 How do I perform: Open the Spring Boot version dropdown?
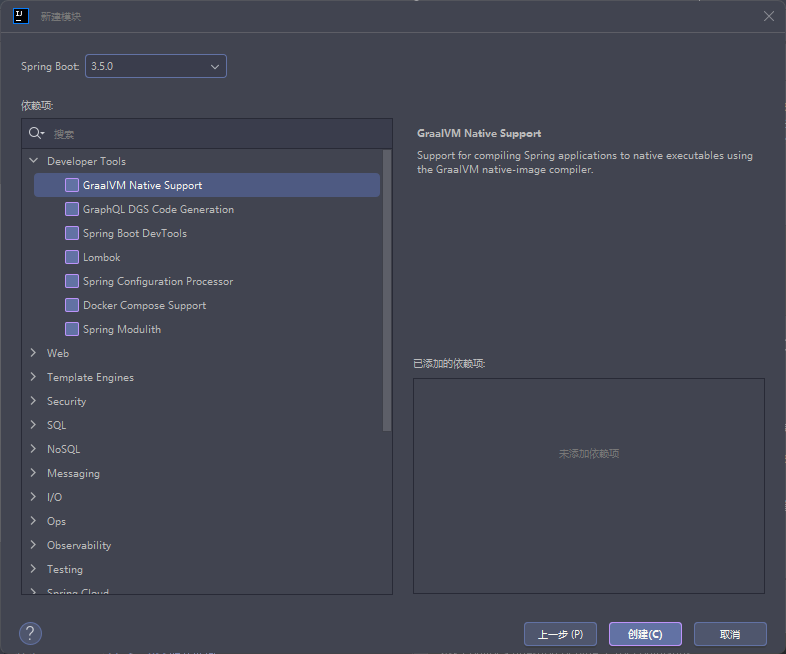pyautogui.click(x=156, y=66)
